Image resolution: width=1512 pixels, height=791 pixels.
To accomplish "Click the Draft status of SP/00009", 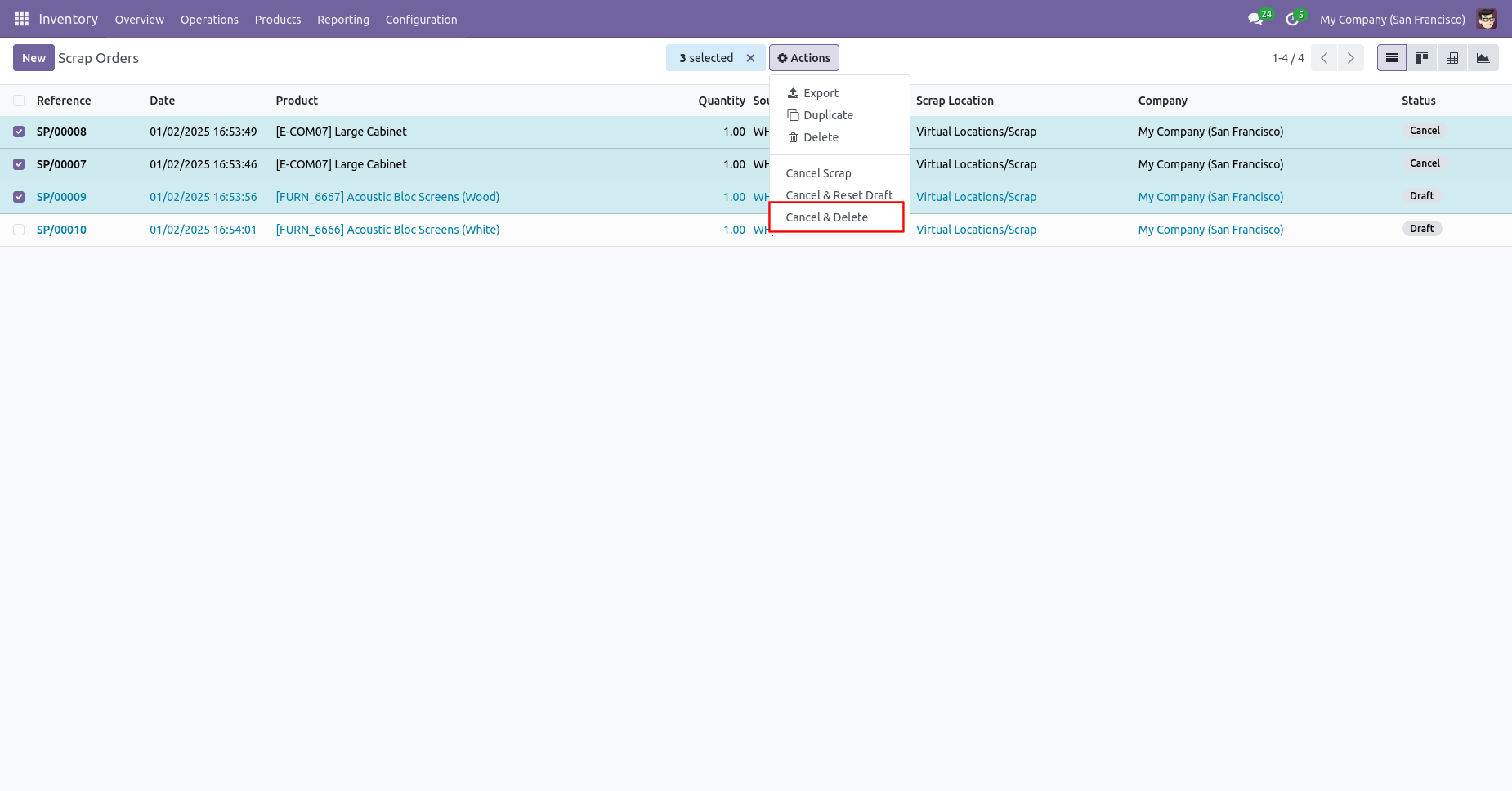I will (x=1421, y=196).
